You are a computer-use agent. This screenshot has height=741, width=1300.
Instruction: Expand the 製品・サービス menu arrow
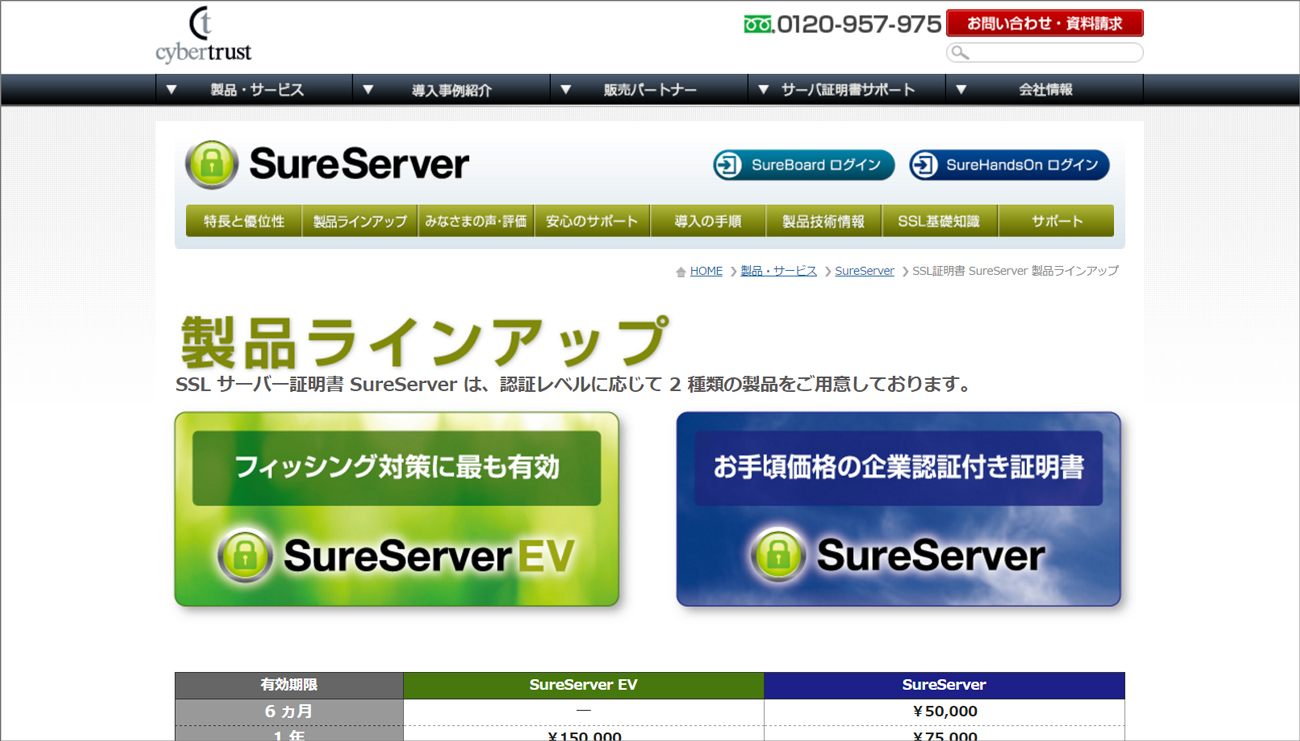pyautogui.click(x=171, y=90)
